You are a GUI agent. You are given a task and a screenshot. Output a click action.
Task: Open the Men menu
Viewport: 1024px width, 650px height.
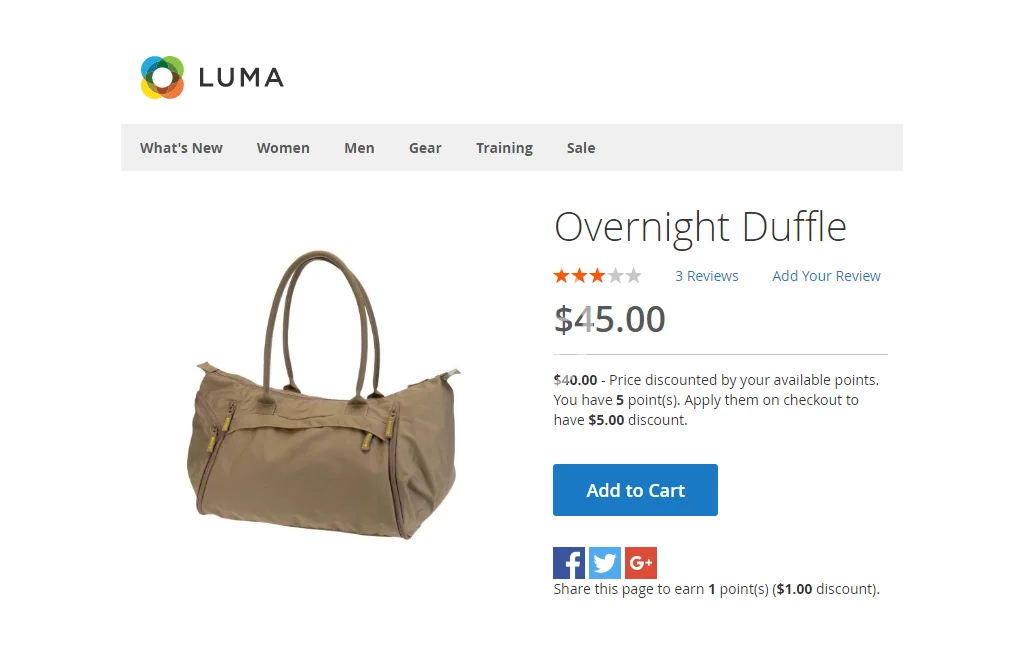click(x=359, y=148)
